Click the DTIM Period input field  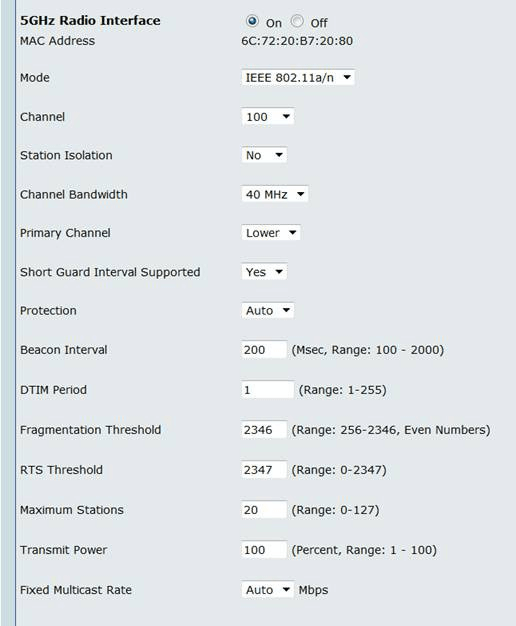[x=268, y=390]
